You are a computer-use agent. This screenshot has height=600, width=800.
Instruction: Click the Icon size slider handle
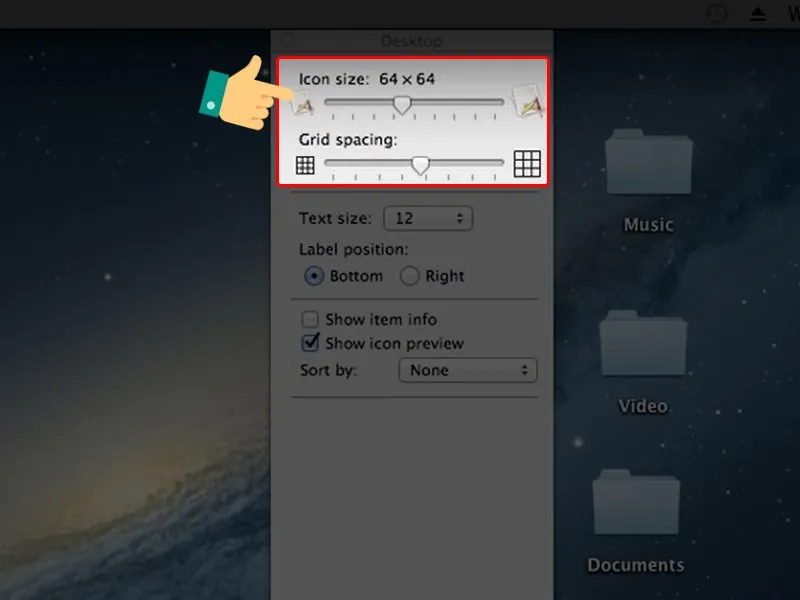tap(404, 103)
